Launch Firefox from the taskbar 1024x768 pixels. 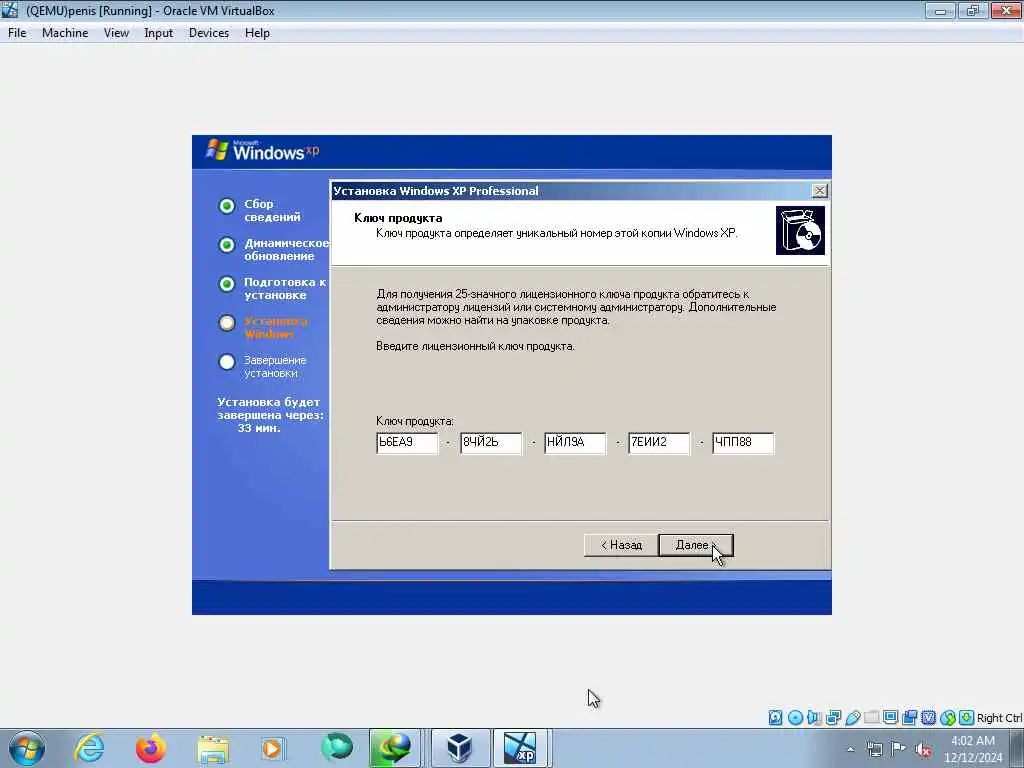click(x=151, y=748)
